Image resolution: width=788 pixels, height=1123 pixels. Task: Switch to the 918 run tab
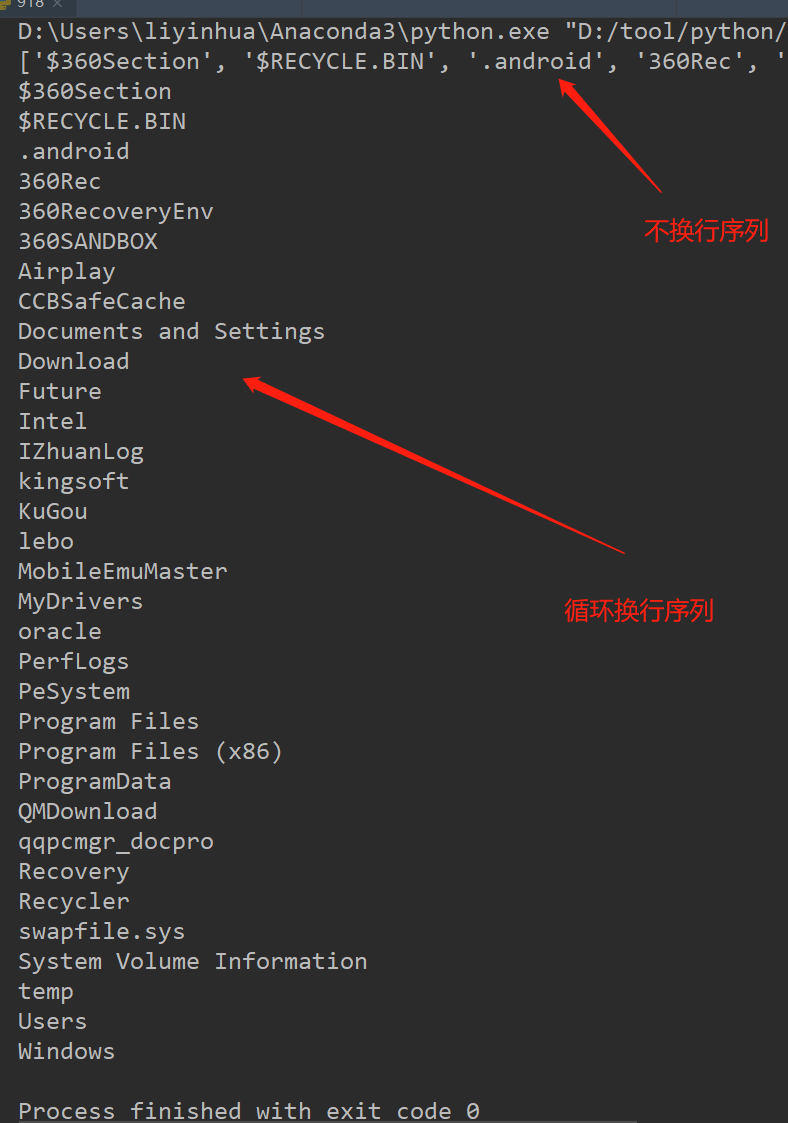point(30,4)
